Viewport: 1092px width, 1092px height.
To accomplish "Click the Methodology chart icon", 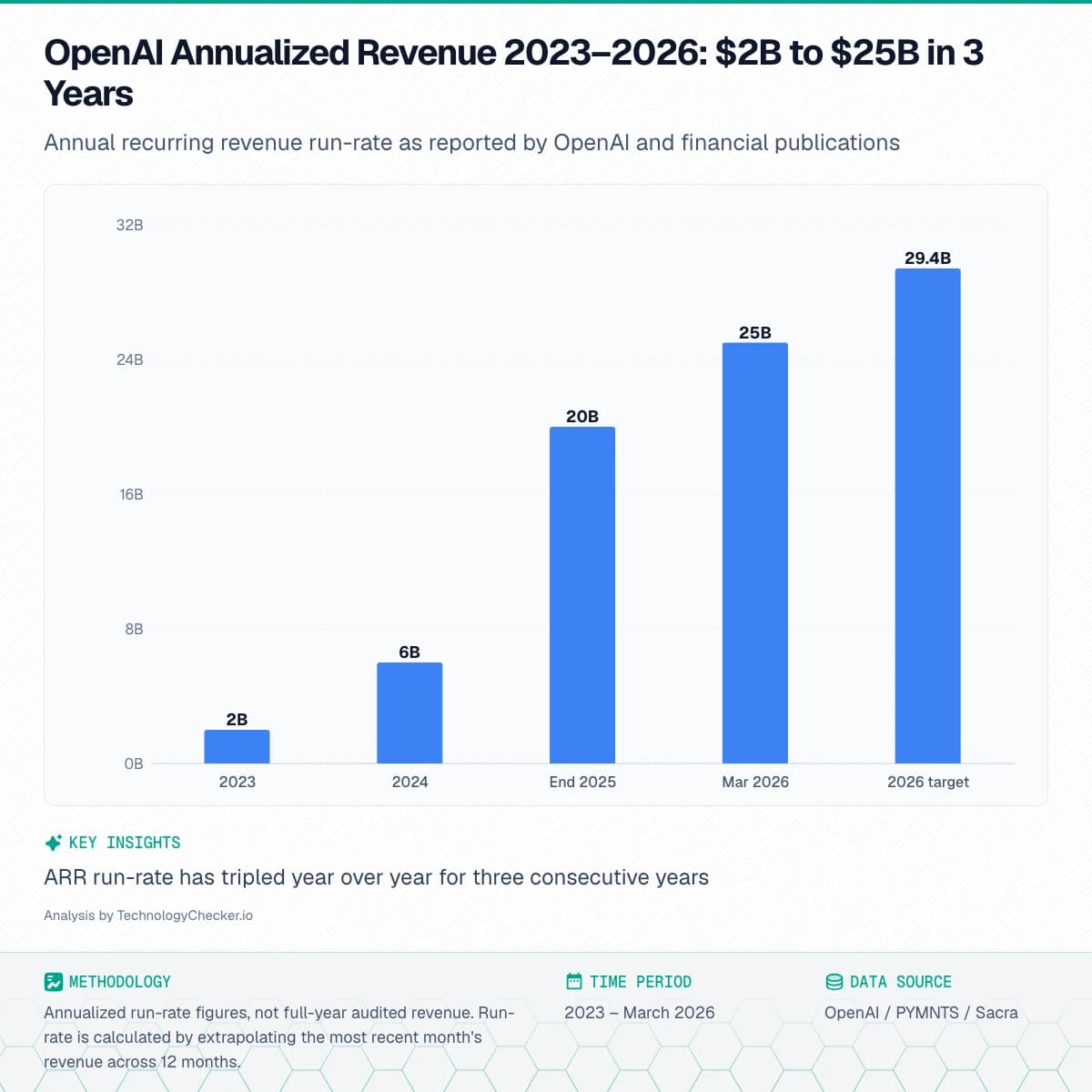I will tap(53, 982).
